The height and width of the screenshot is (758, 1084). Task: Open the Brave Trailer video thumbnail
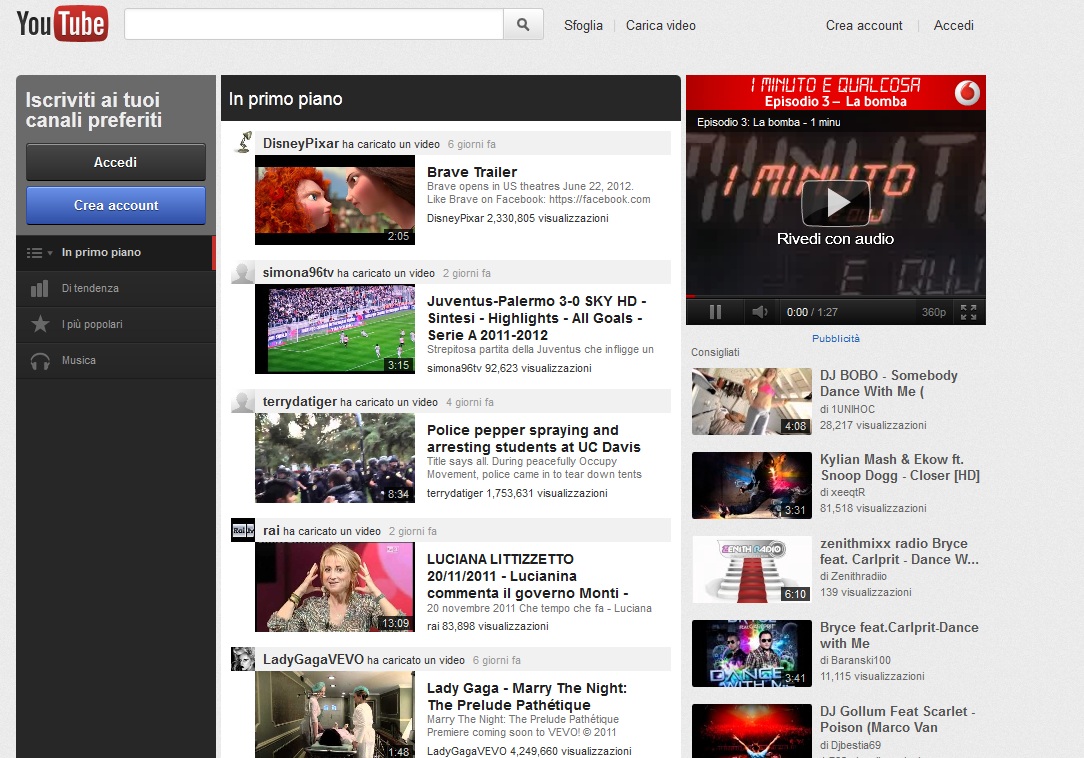coord(334,200)
